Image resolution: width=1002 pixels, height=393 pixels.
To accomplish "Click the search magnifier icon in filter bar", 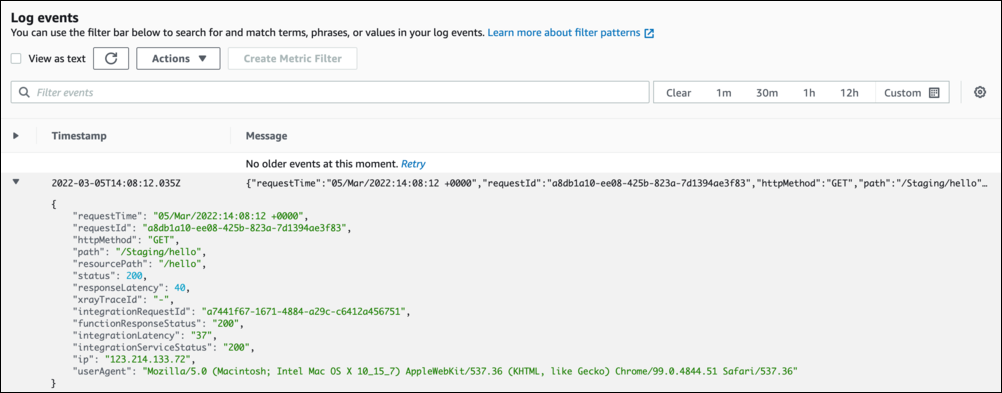I will tap(24, 93).
